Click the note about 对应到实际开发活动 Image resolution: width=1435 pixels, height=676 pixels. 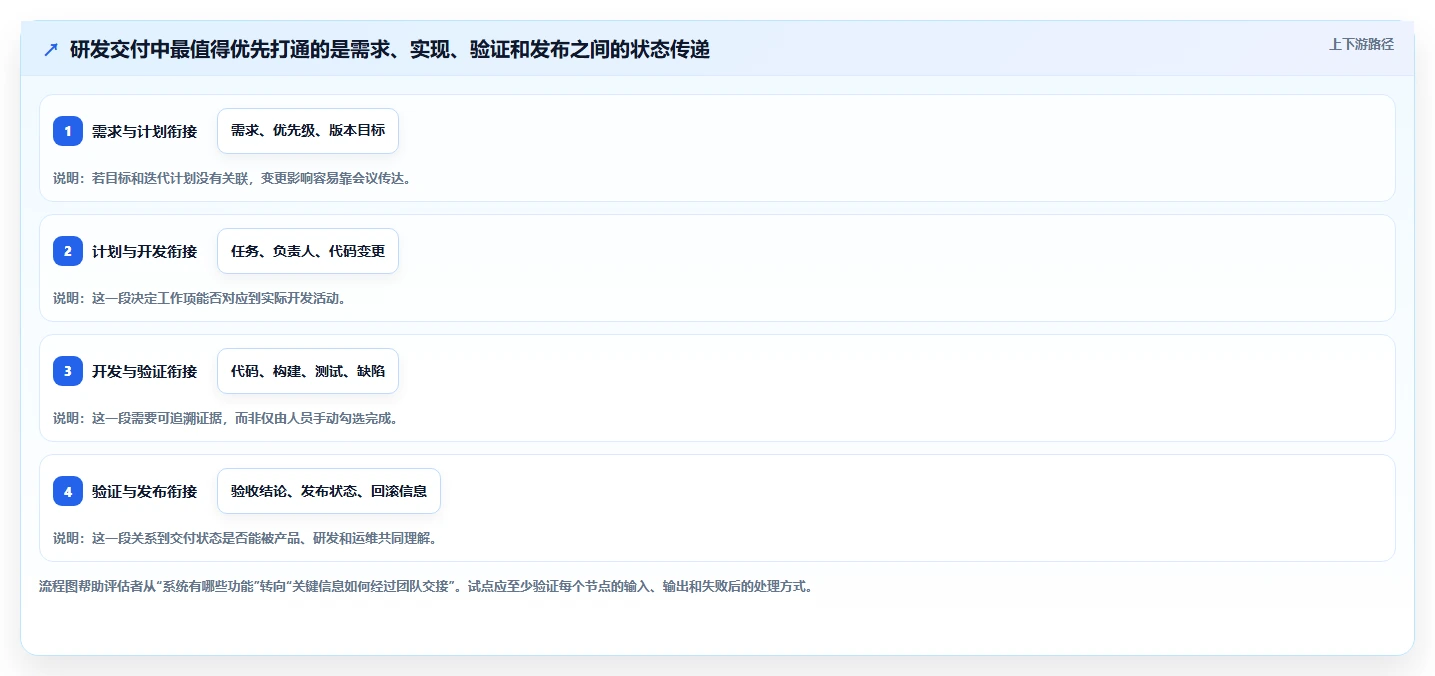(x=199, y=298)
